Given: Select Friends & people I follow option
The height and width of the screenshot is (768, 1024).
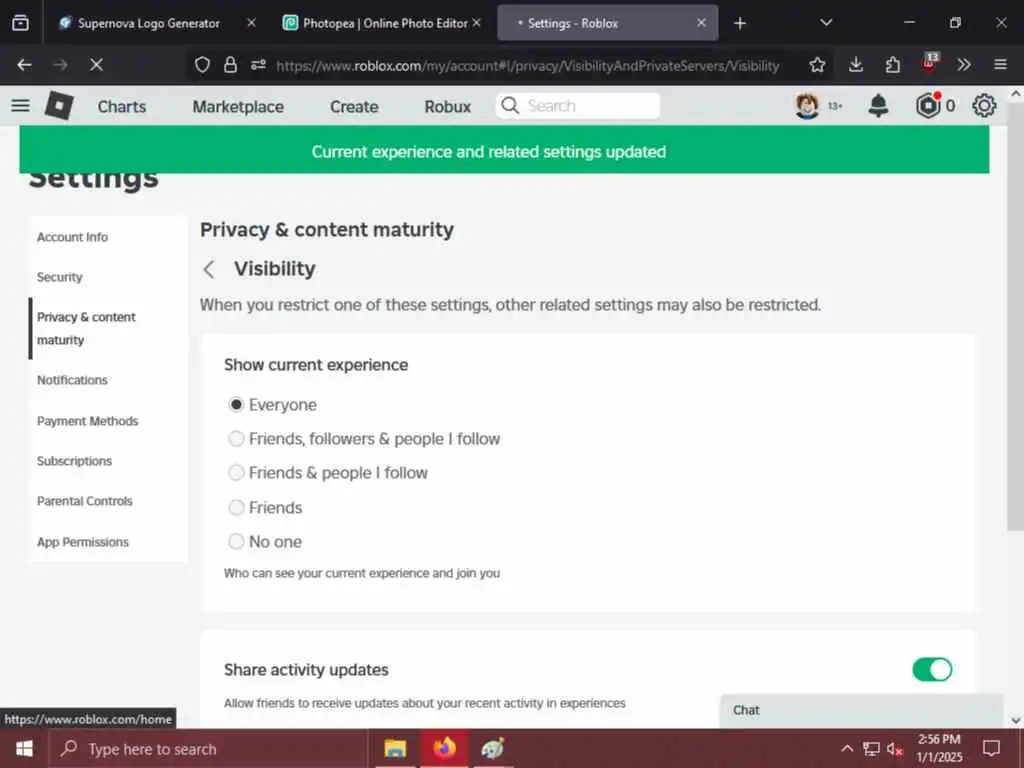Looking at the screenshot, I should (x=236, y=473).
